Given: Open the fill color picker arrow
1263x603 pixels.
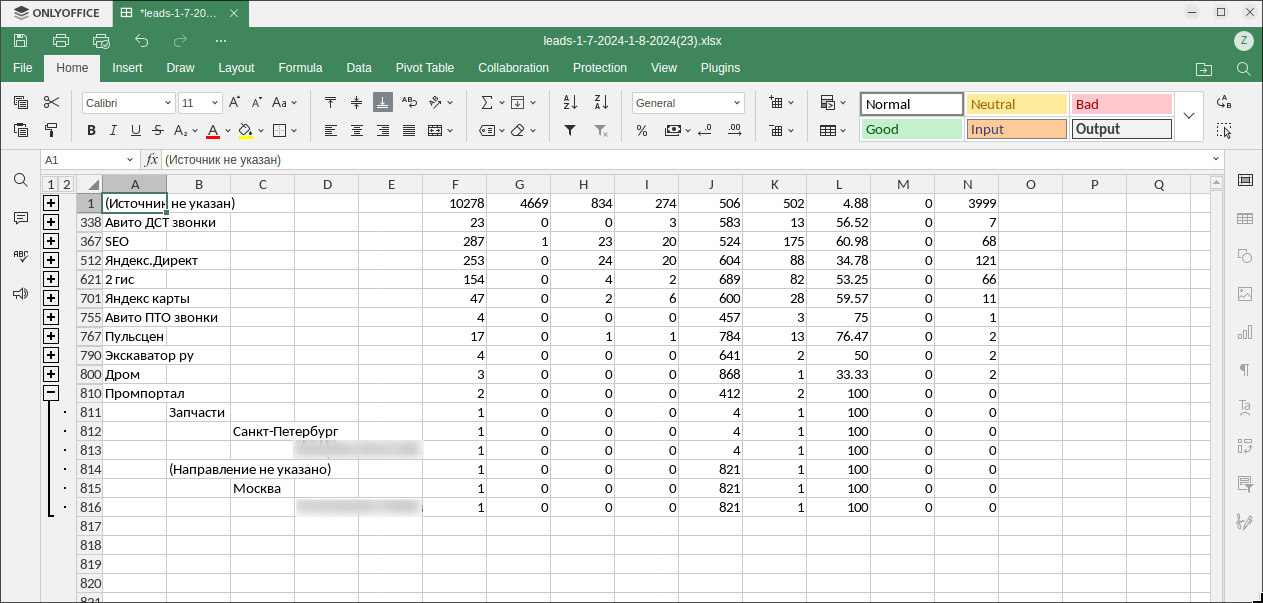Looking at the screenshot, I should pyautogui.click(x=259, y=130).
